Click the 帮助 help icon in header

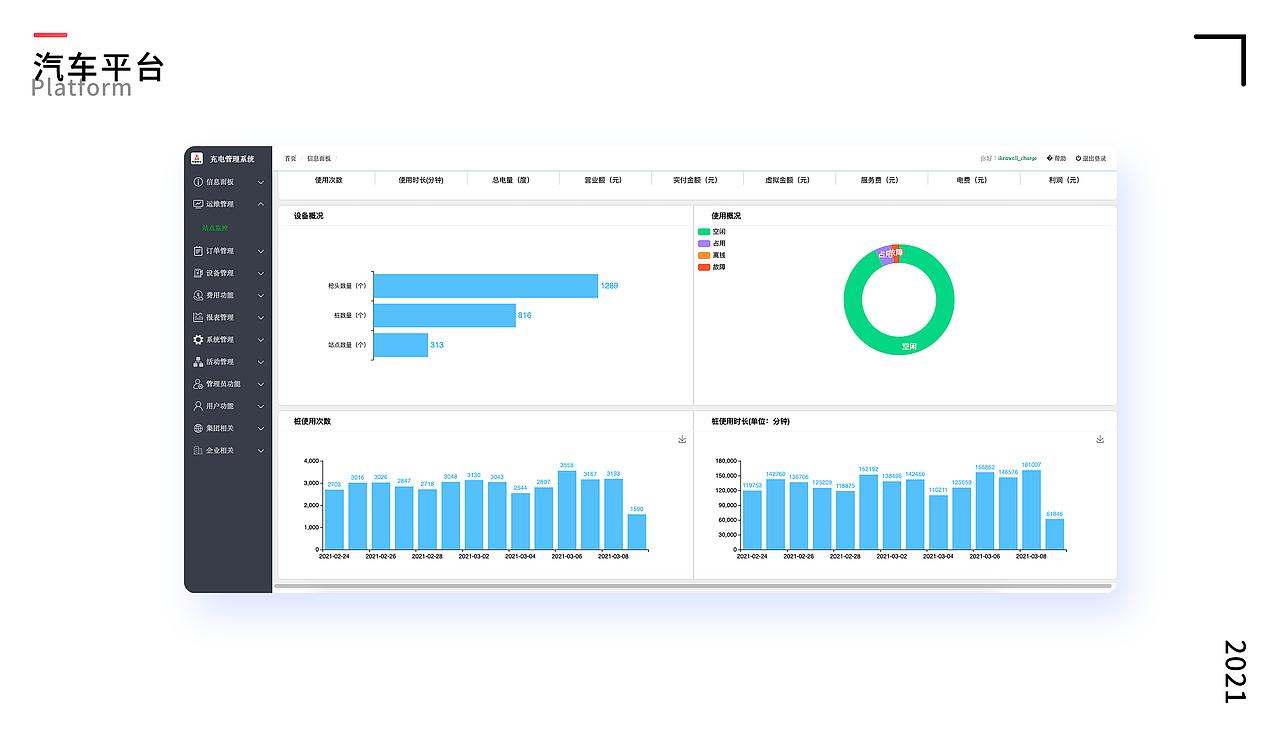click(1049, 158)
